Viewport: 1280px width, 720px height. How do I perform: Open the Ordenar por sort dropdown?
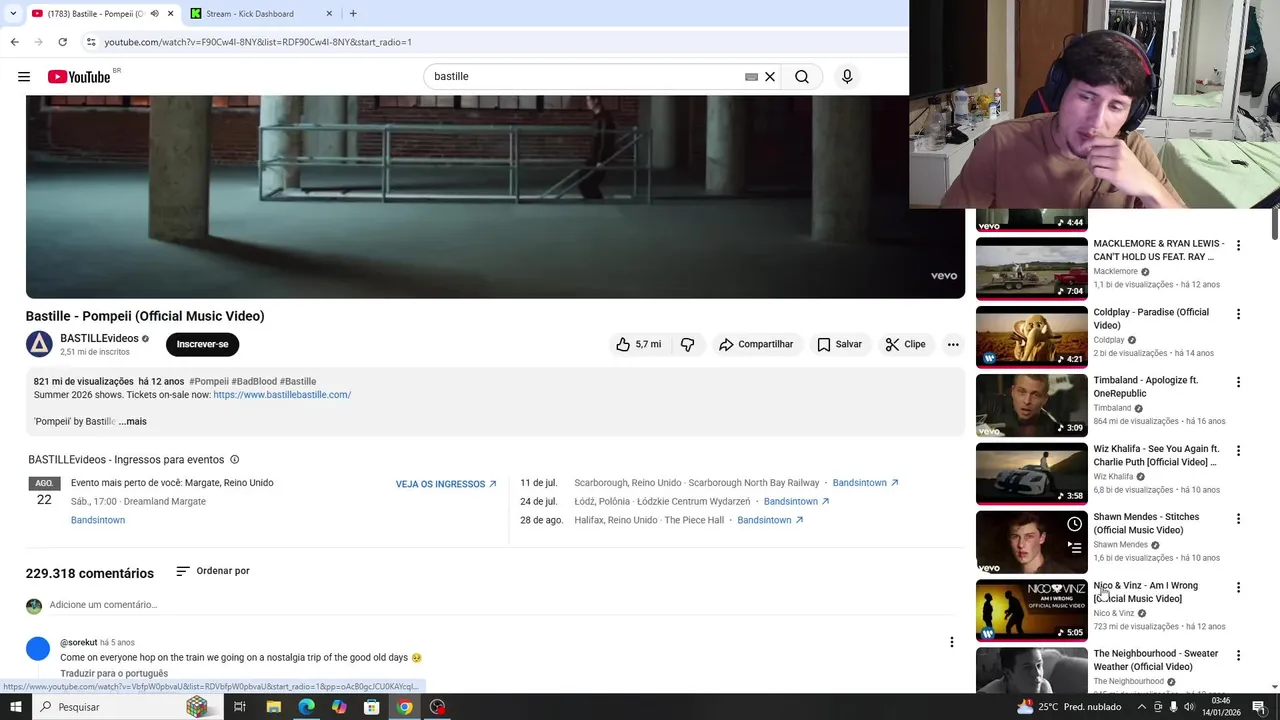coord(212,571)
